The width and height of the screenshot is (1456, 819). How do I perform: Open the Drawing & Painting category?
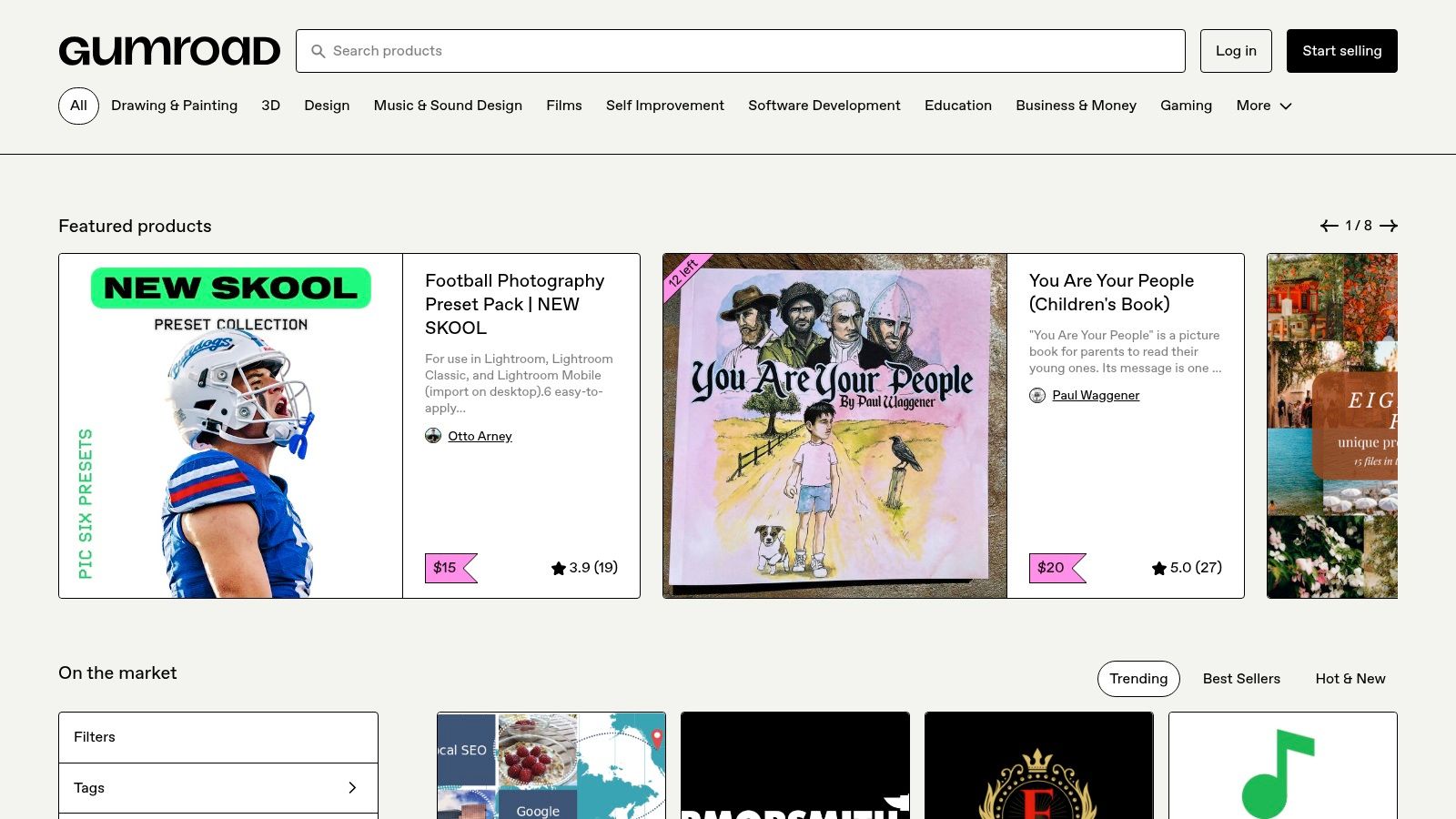(x=174, y=106)
